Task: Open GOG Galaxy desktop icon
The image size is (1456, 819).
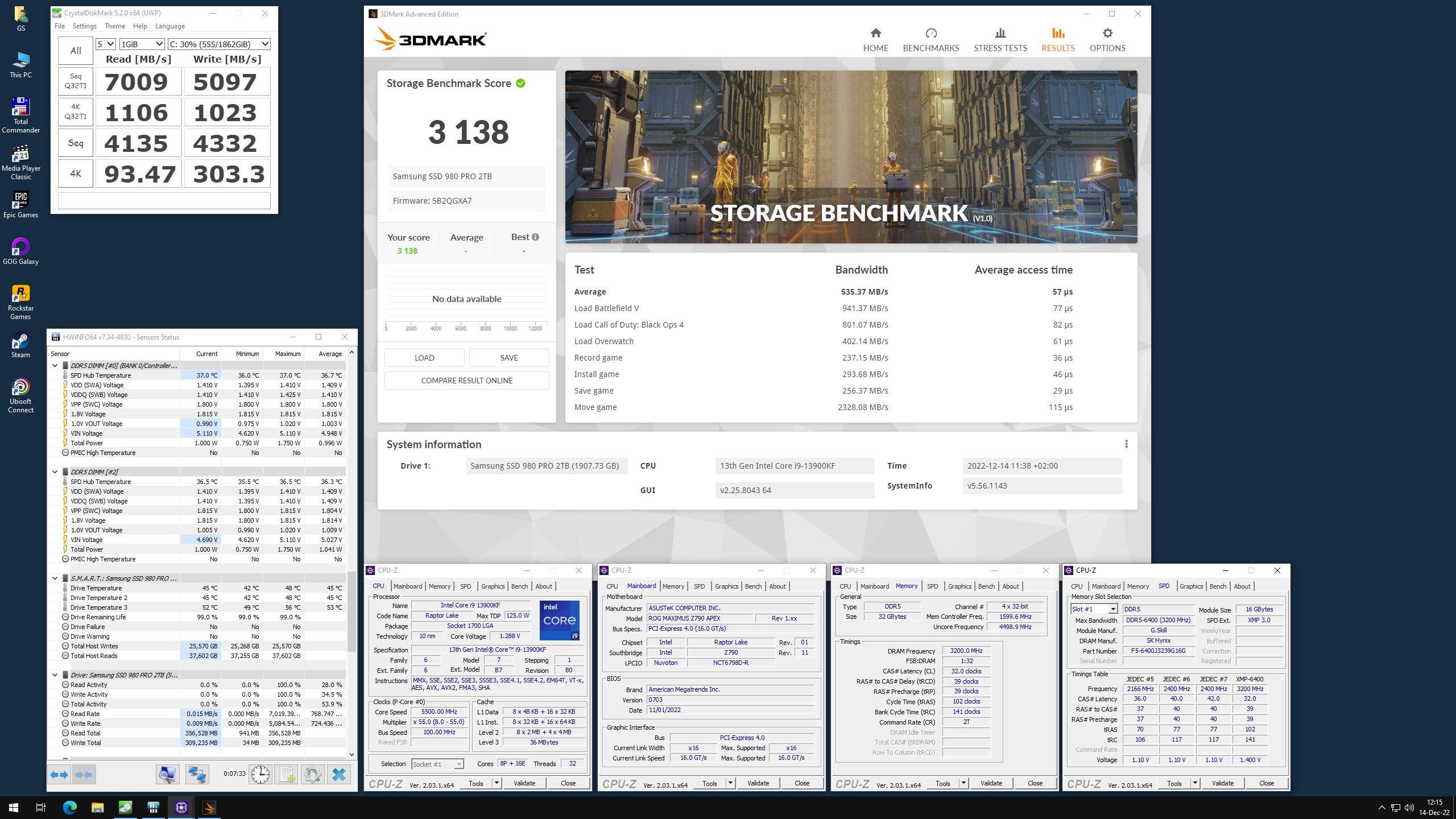Action: pyautogui.click(x=20, y=251)
